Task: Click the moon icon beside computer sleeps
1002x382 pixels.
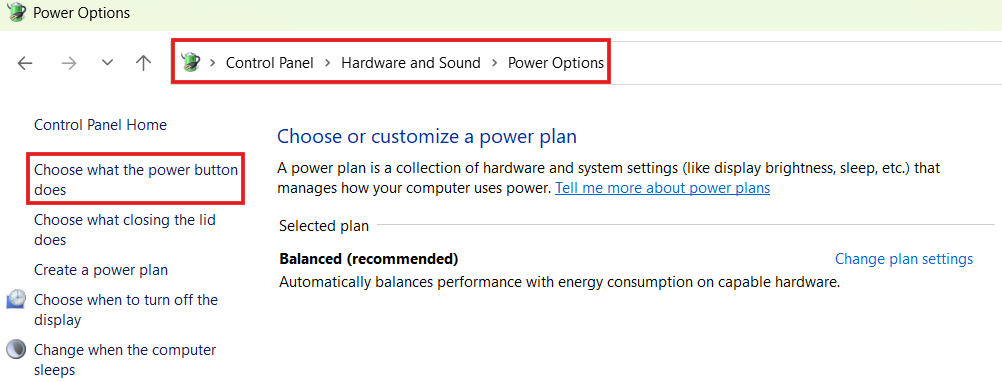Action: [x=16, y=349]
